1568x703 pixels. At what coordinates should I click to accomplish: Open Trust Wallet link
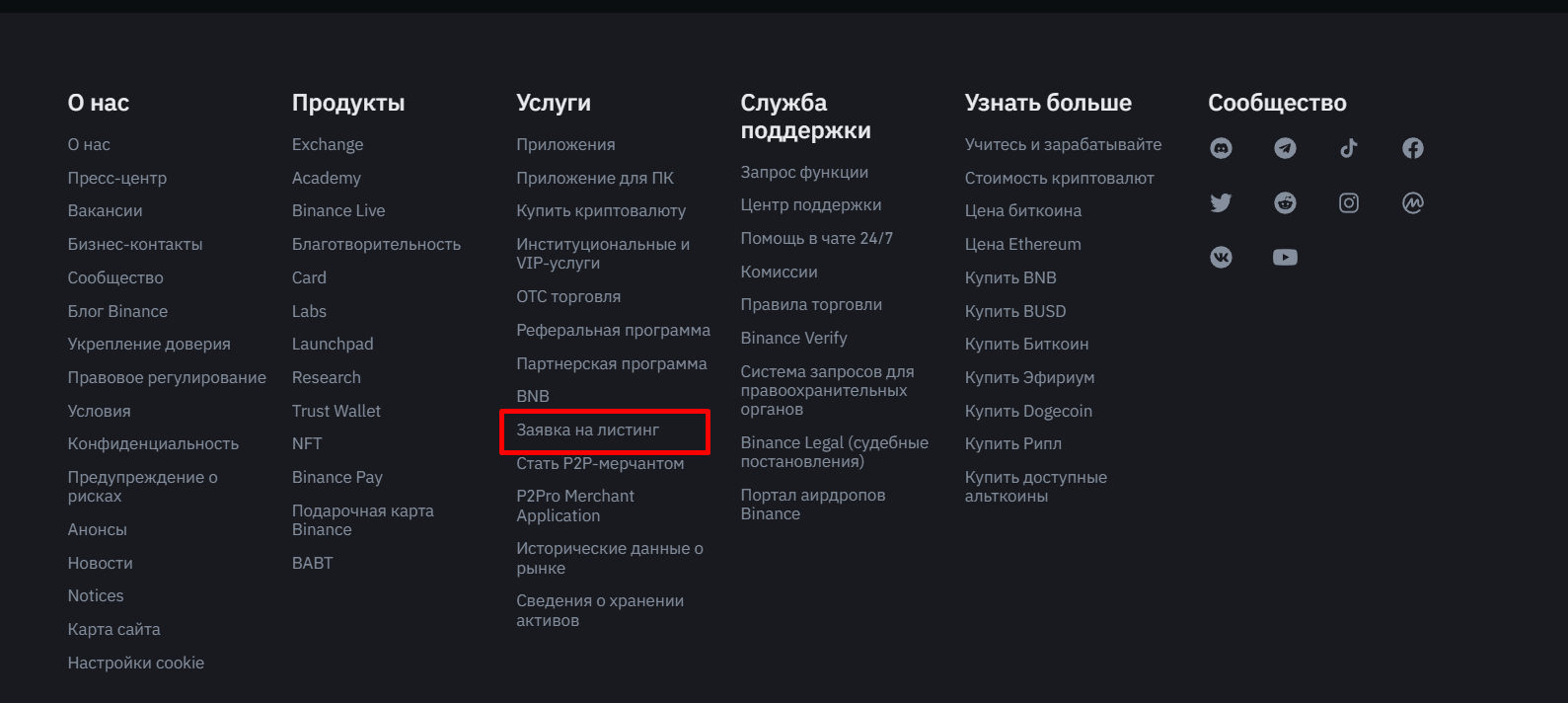pos(336,411)
